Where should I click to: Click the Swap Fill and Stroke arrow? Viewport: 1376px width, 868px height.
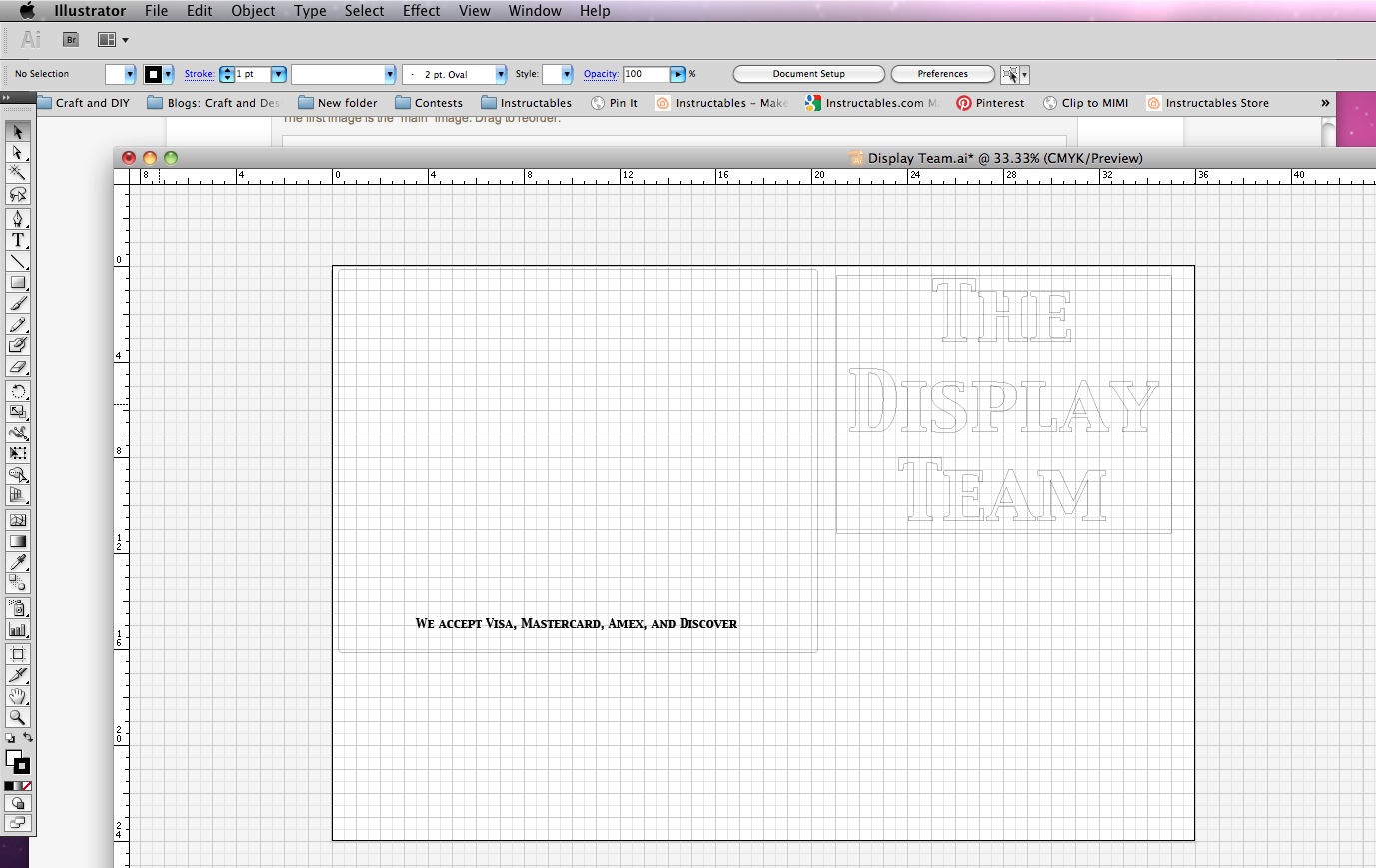pyautogui.click(x=28, y=738)
